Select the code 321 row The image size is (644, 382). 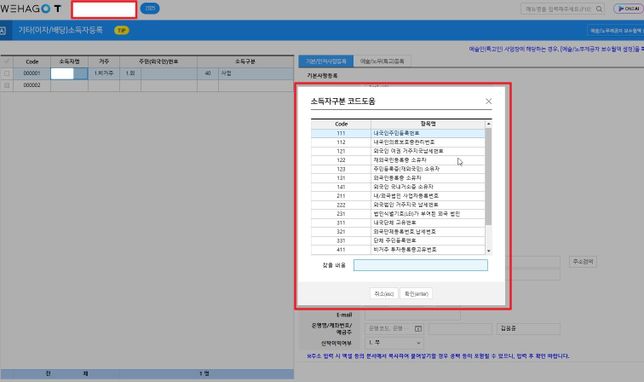click(x=398, y=232)
